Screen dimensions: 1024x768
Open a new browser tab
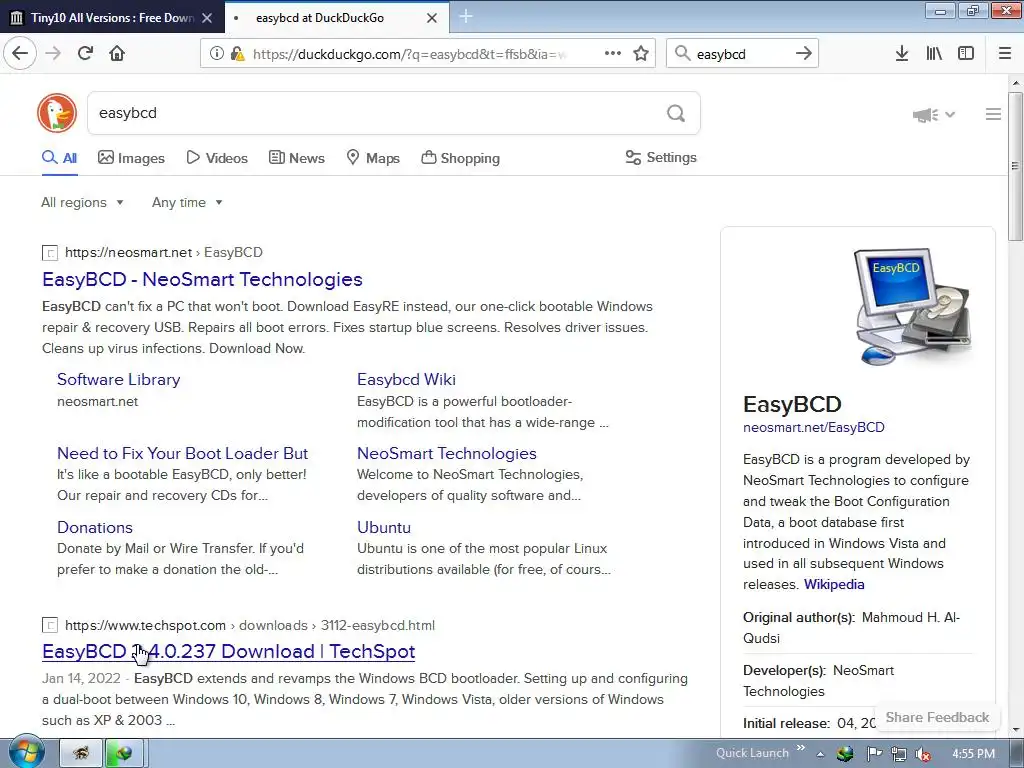tap(466, 16)
